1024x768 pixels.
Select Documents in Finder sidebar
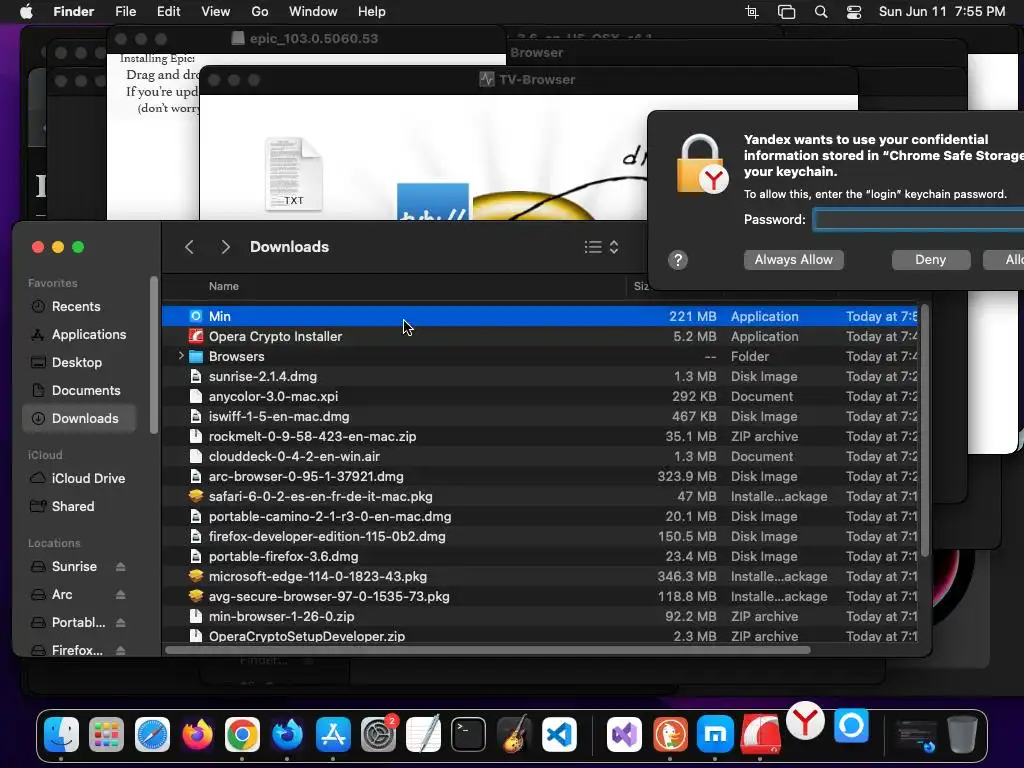pos(80,391)
